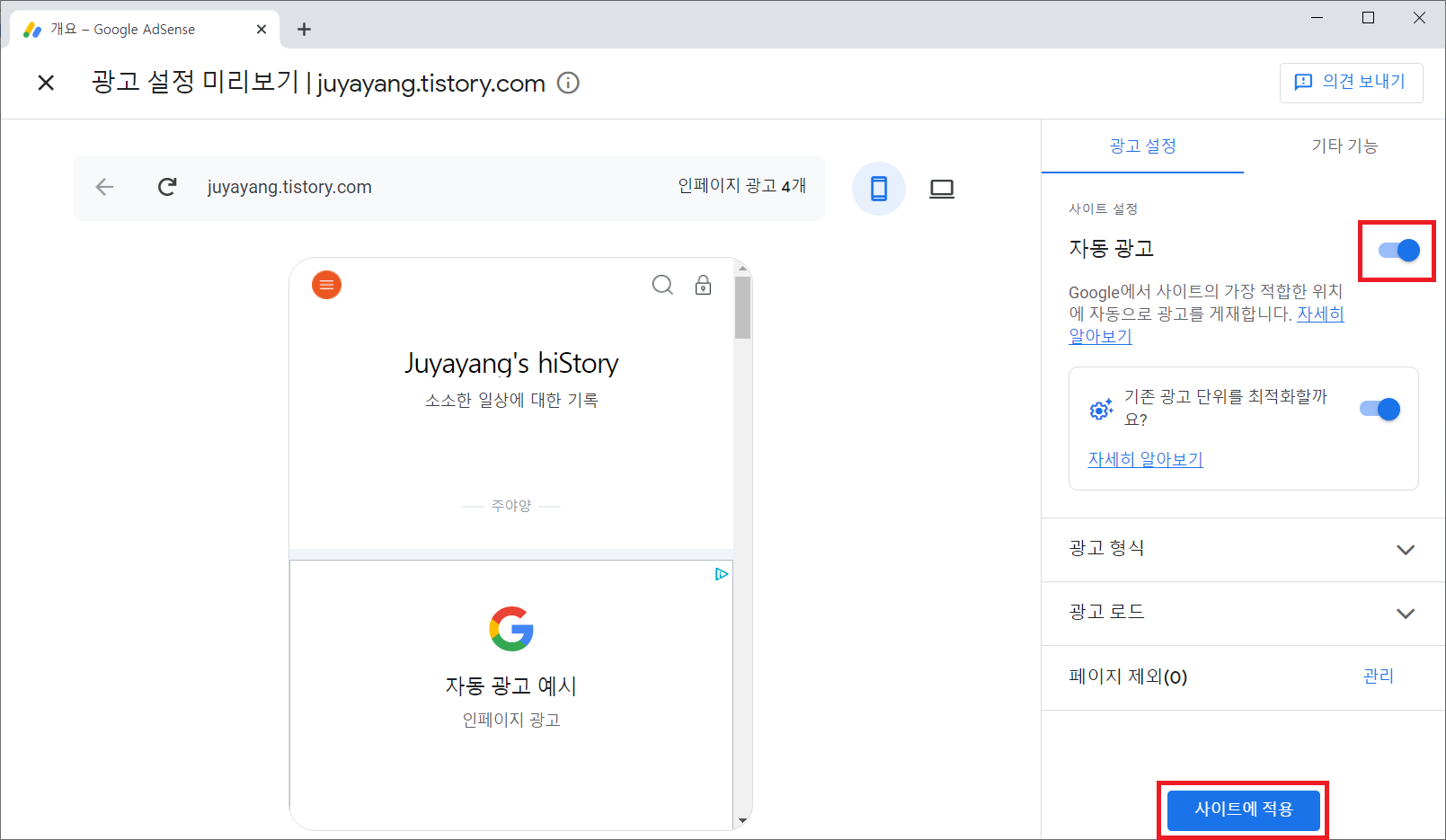Close the Google AdSense browser tab
1446x840 pixels.
(x=262, y=29)
